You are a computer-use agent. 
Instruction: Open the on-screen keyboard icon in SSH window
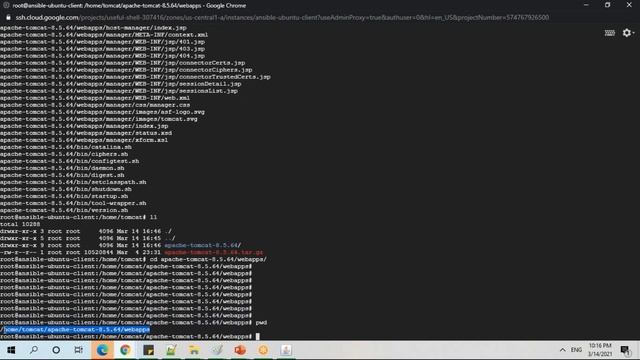(609, 33)
